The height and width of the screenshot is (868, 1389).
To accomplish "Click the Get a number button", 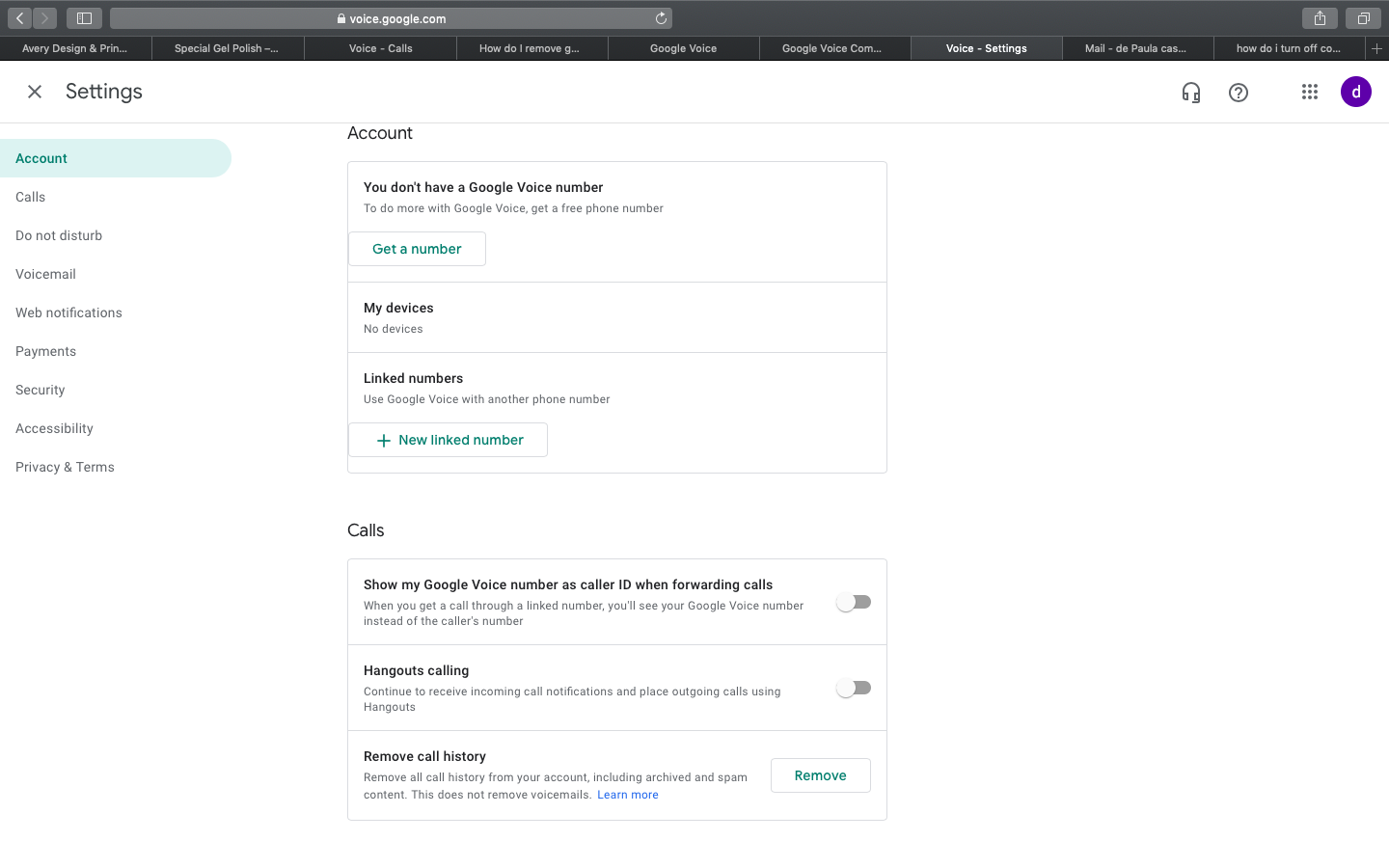I will pyautogui.click(x=417, y=249).
